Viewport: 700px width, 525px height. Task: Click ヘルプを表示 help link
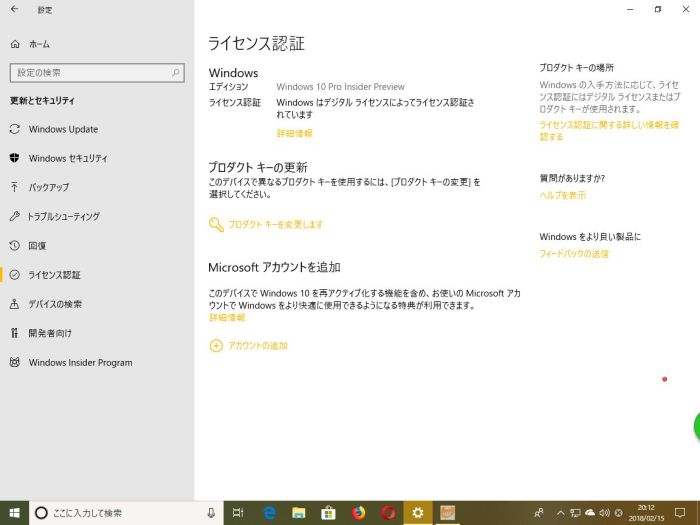[562, 195]
